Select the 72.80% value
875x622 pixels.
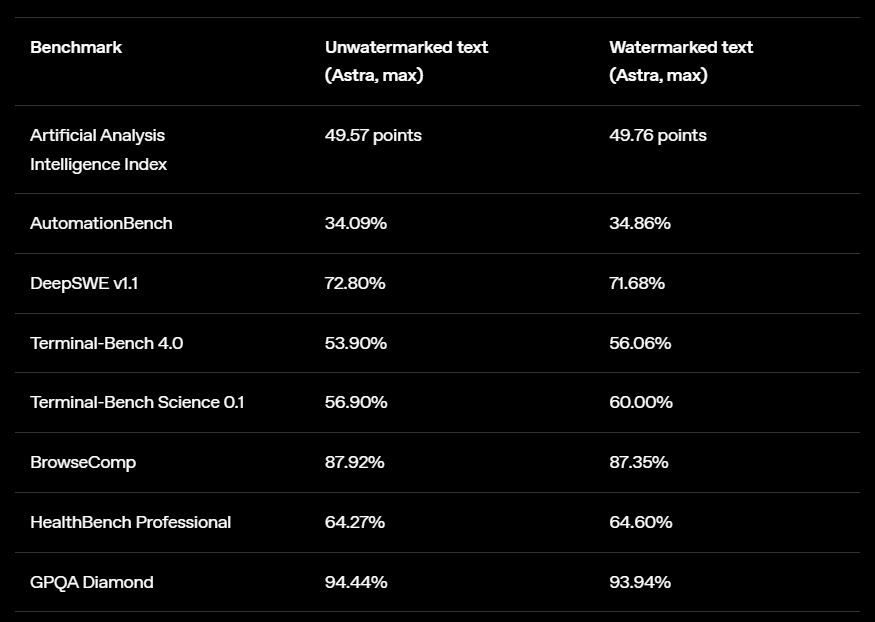click(355, 283)
